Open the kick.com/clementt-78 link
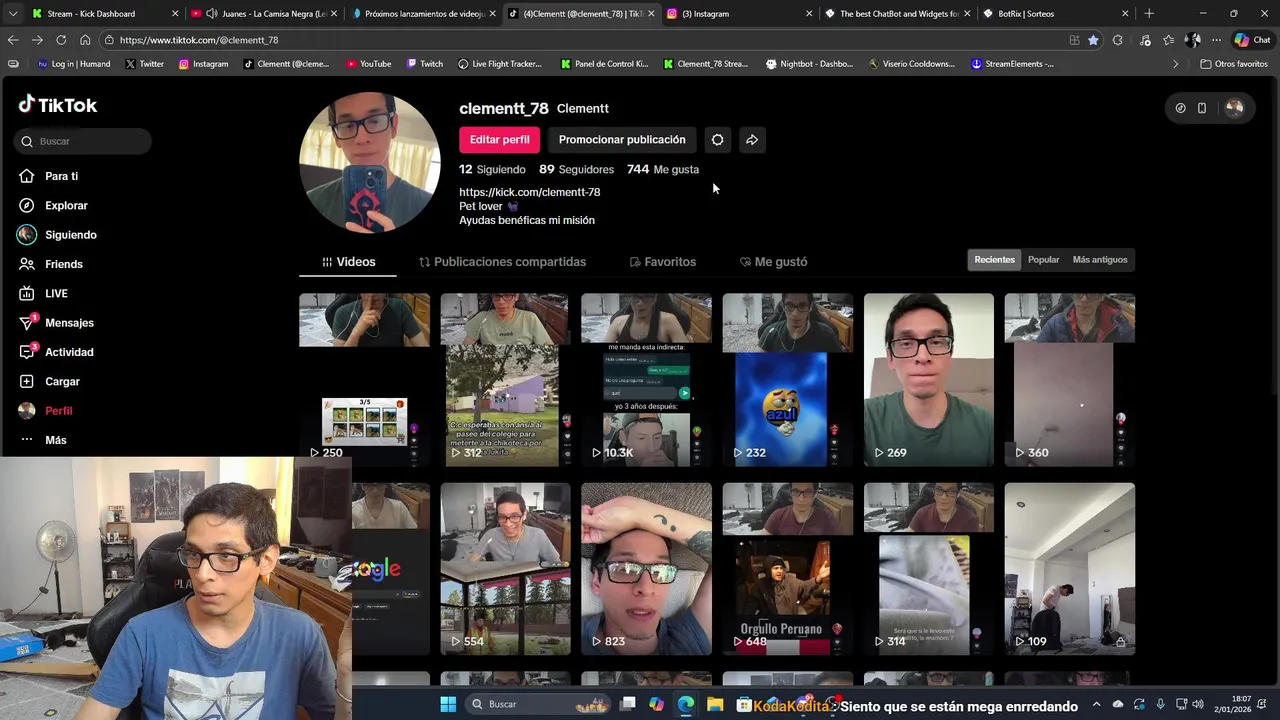Screen dimensions: 1280x720 click(x=529, y=192)
